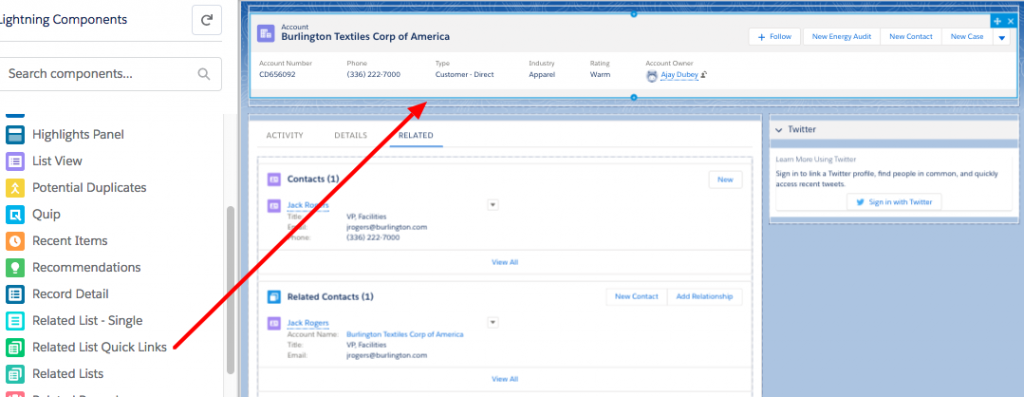Select the Record Detail component icon
The image size is (1024, 397).
15,294
